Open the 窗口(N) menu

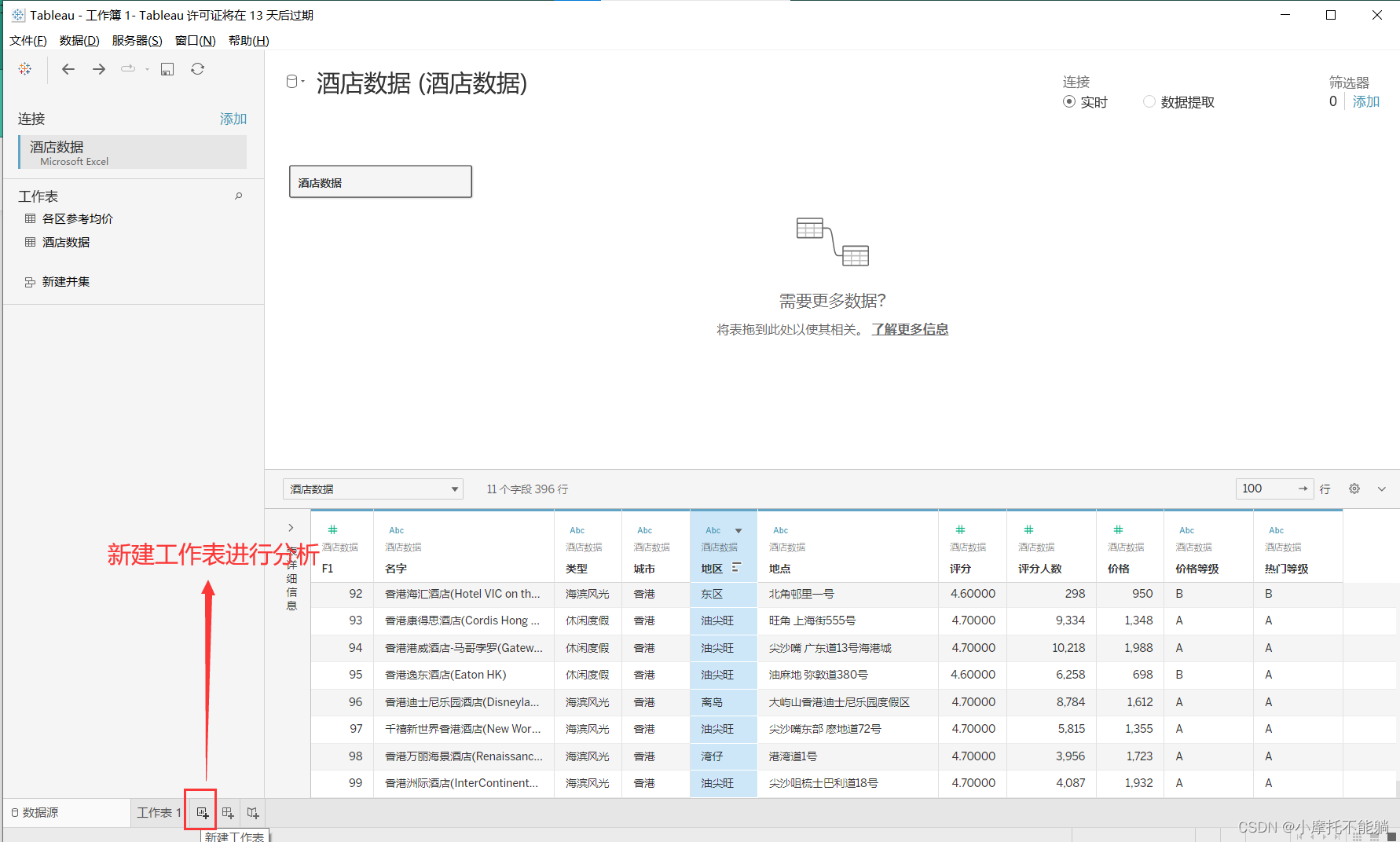coord(196,41)
